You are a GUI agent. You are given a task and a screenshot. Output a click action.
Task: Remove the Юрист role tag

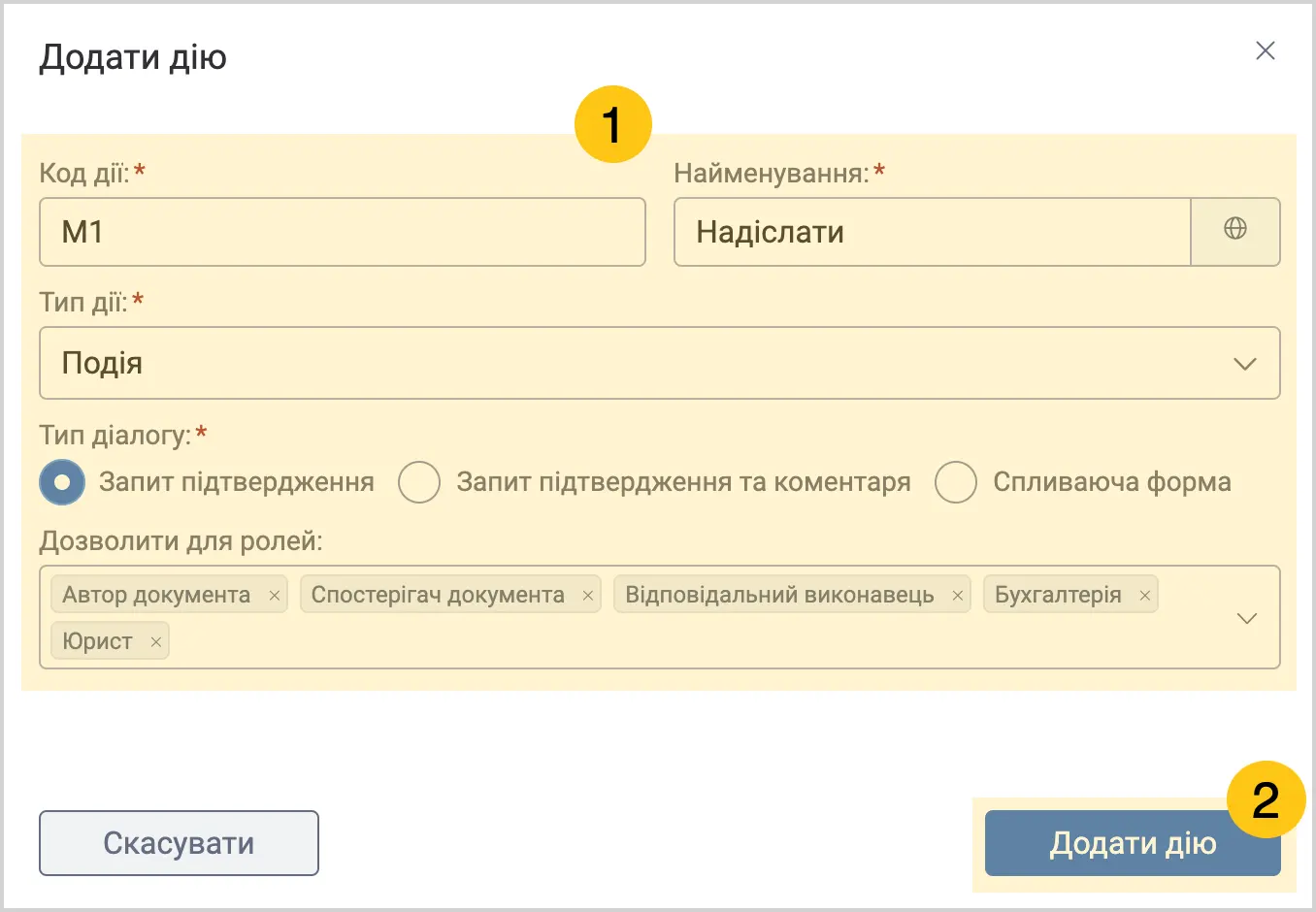[155, 642]
